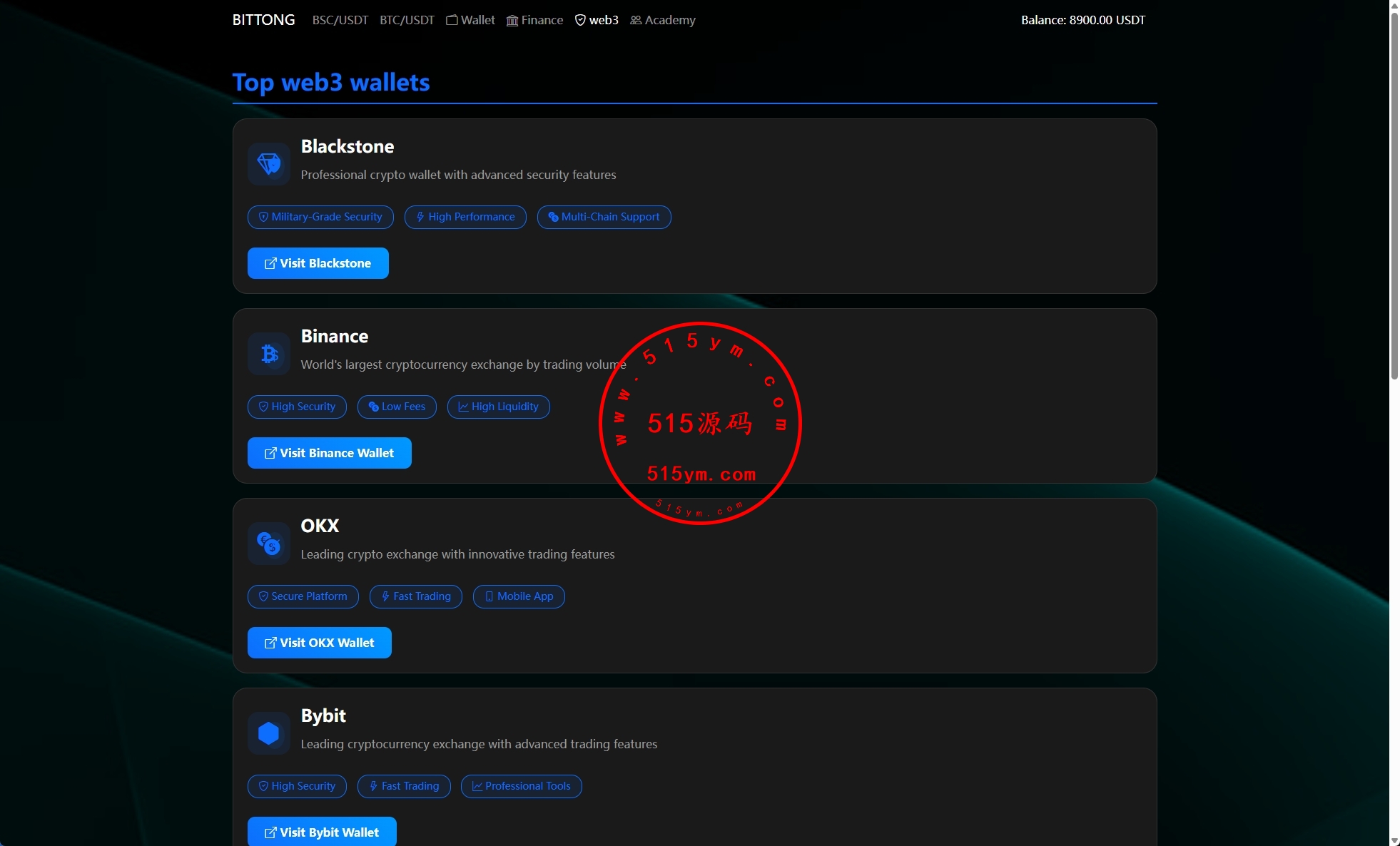Image resolution: width=1400 pixels, height=846 pixels.
Task: Open BTC/USDT trading pair link
Action: [x=407, y=20]
